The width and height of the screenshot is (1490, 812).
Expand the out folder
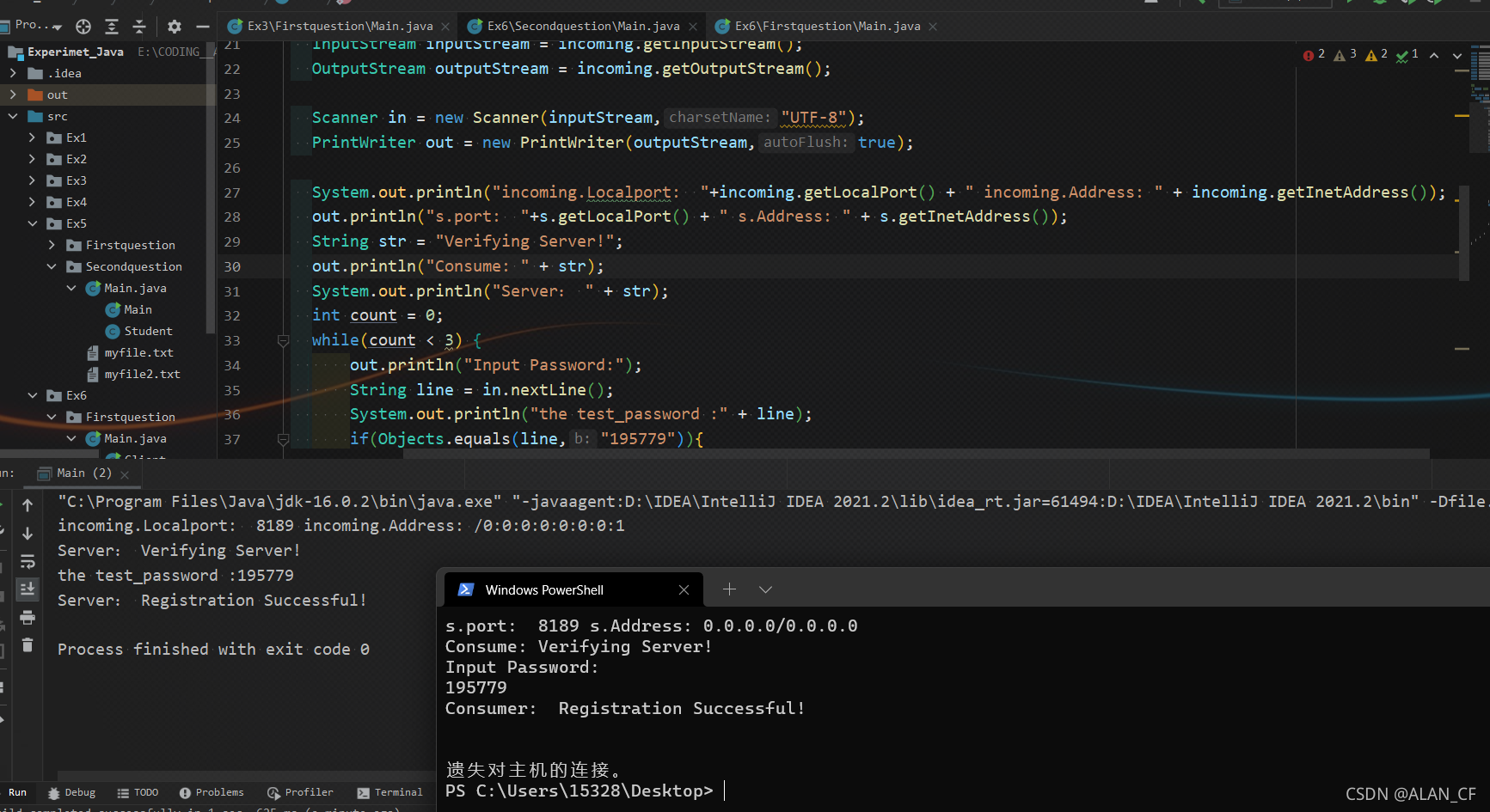pyautogui.click(x=13, y=95)
